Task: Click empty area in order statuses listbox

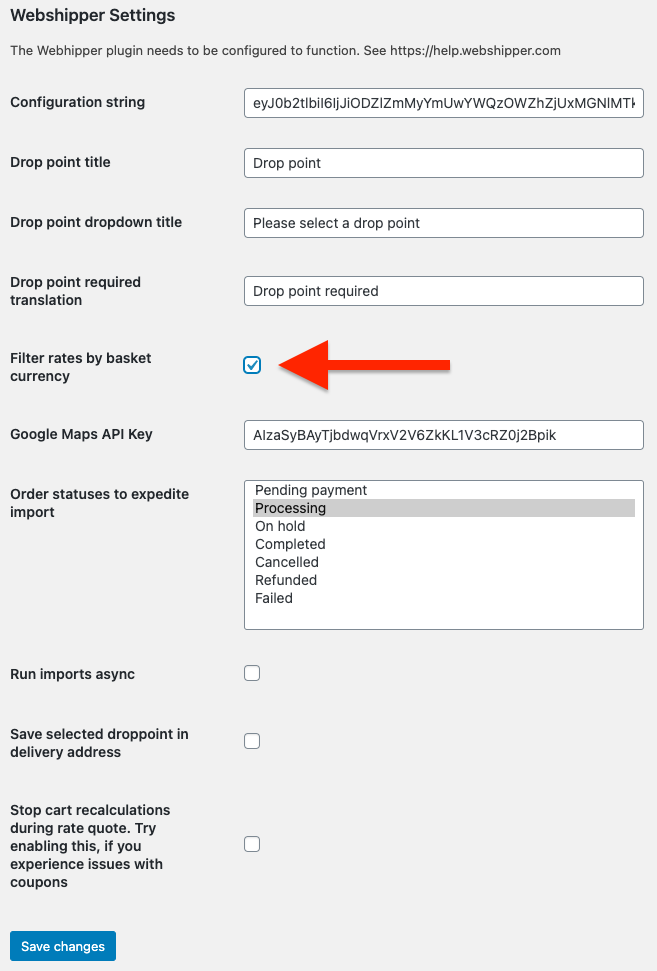Action: pos(444,617)
